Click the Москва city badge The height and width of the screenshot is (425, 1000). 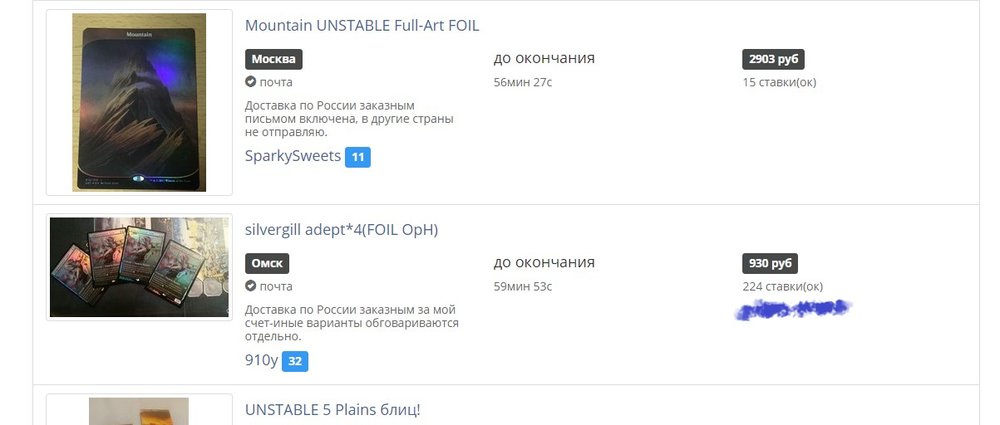click(273, 59)
